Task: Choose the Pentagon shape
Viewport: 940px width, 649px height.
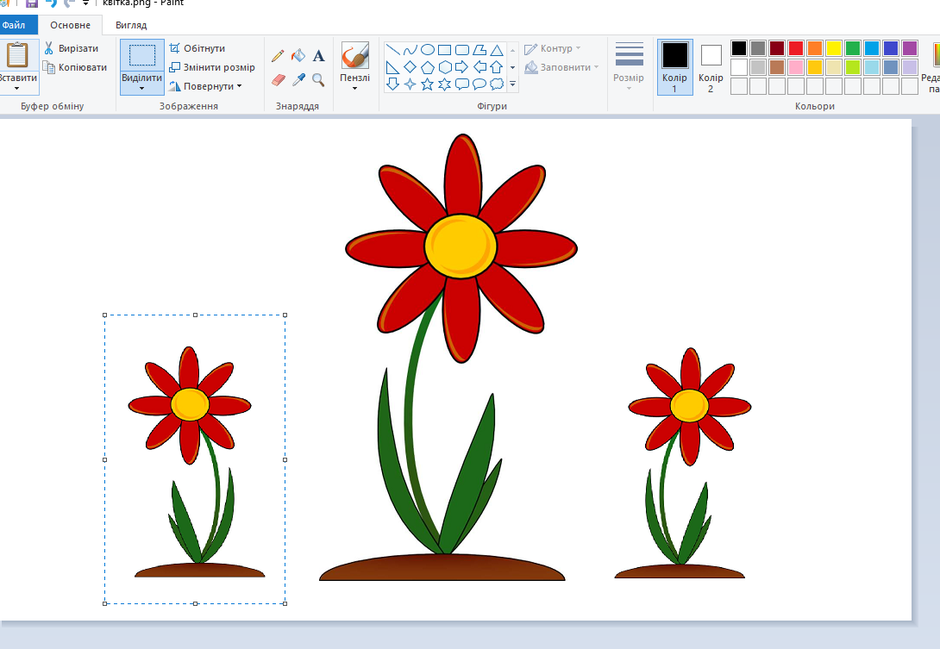Action: (x=427, y=67)
